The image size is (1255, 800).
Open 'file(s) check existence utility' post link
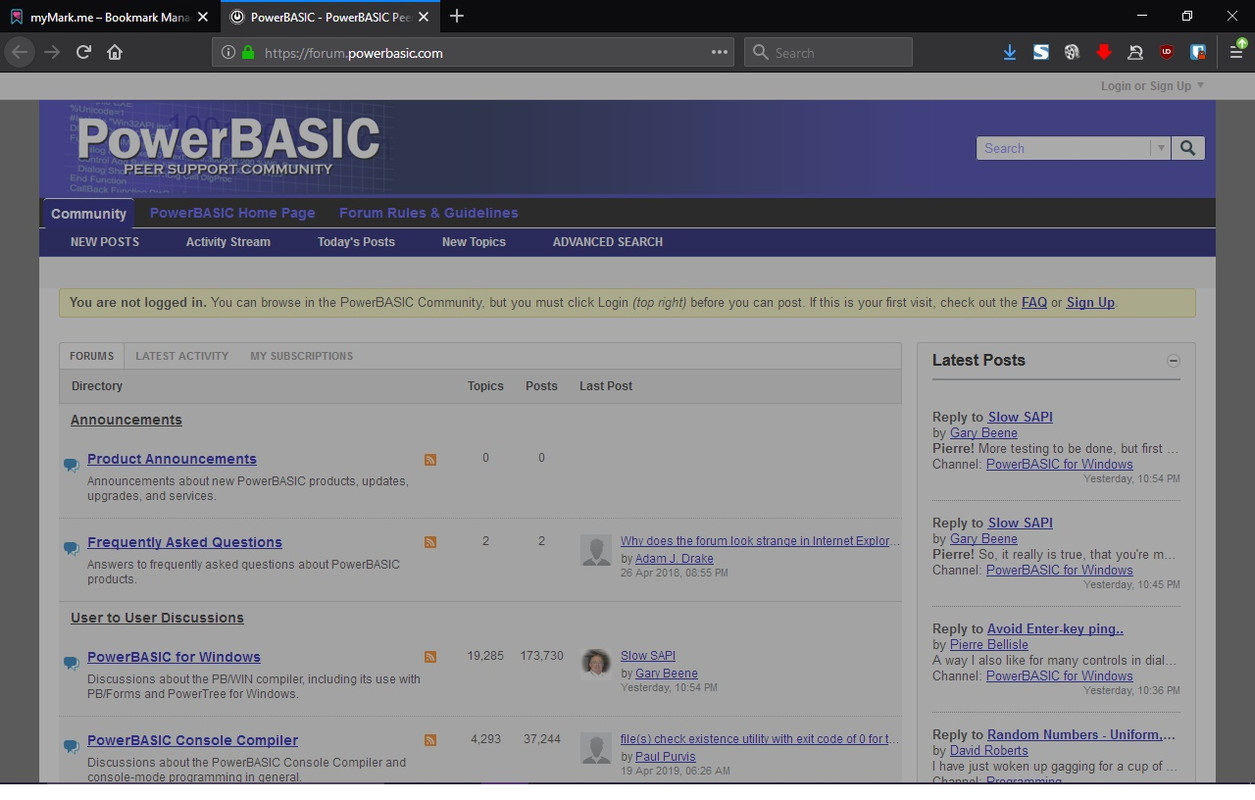[x=759, y=739]
